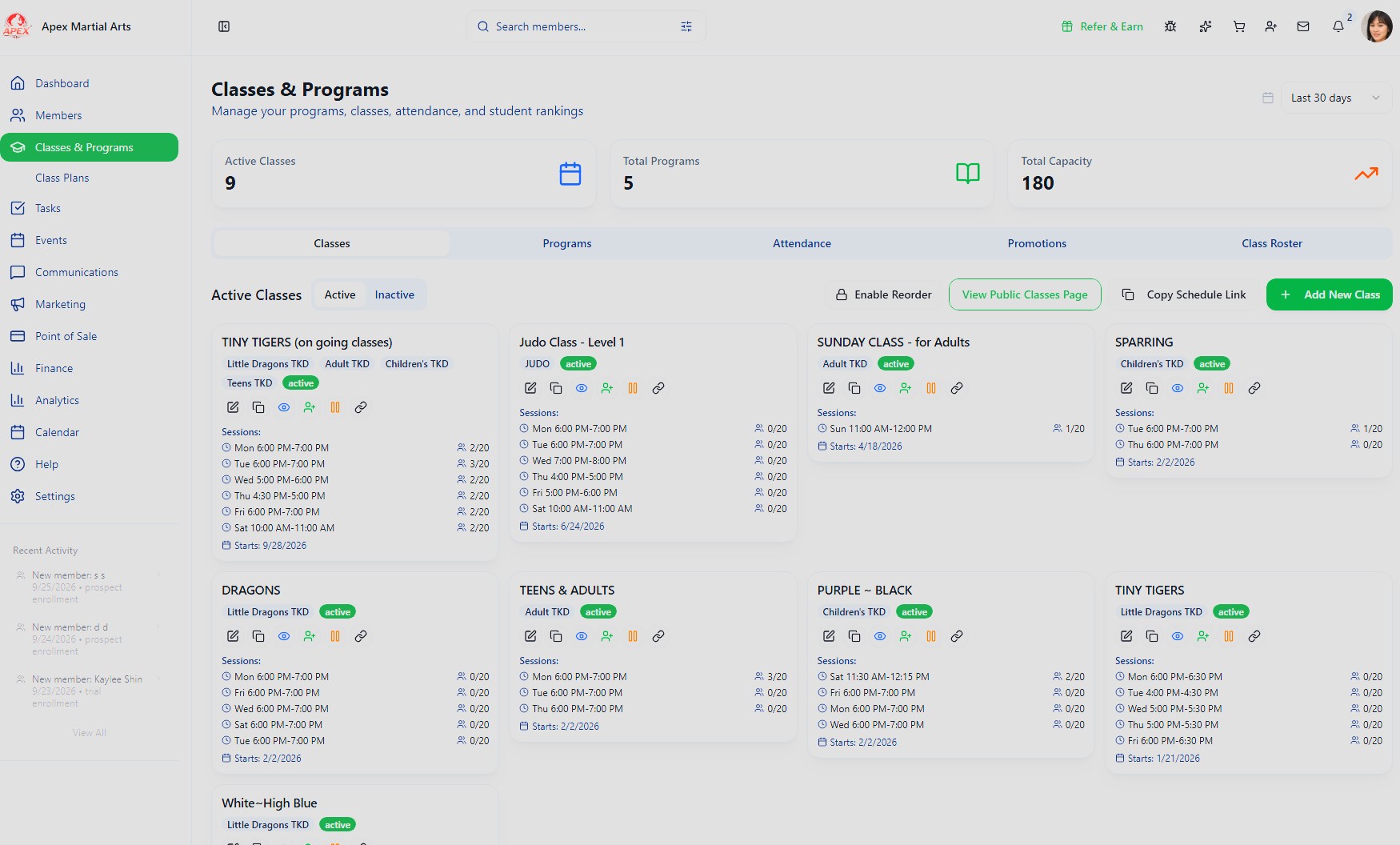Click Copy Schedule Link button
The height and width of the screenshot is (845, 1400).
coord(1184,294)
